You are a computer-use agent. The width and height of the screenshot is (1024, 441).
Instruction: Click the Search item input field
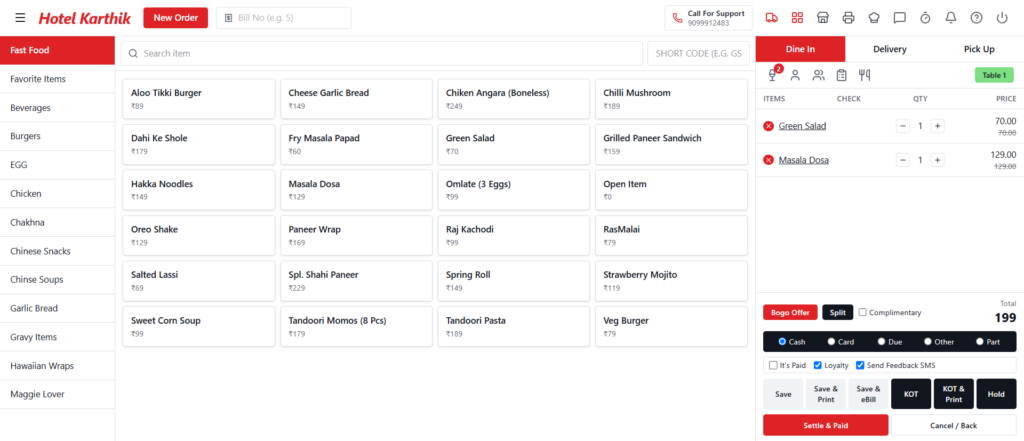coord(383,54)
